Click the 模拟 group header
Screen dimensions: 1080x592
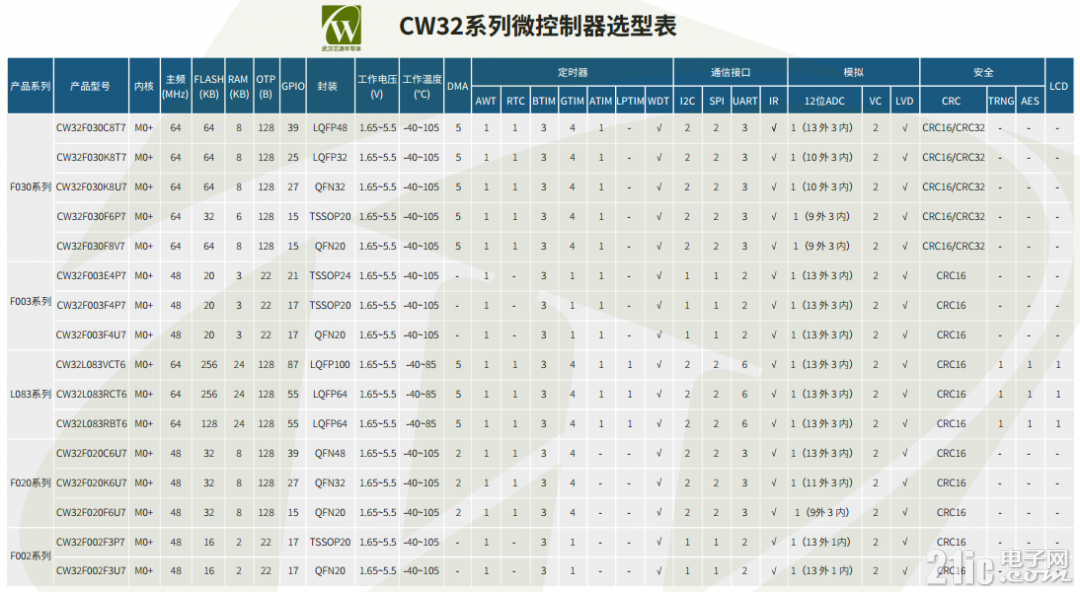853,72
